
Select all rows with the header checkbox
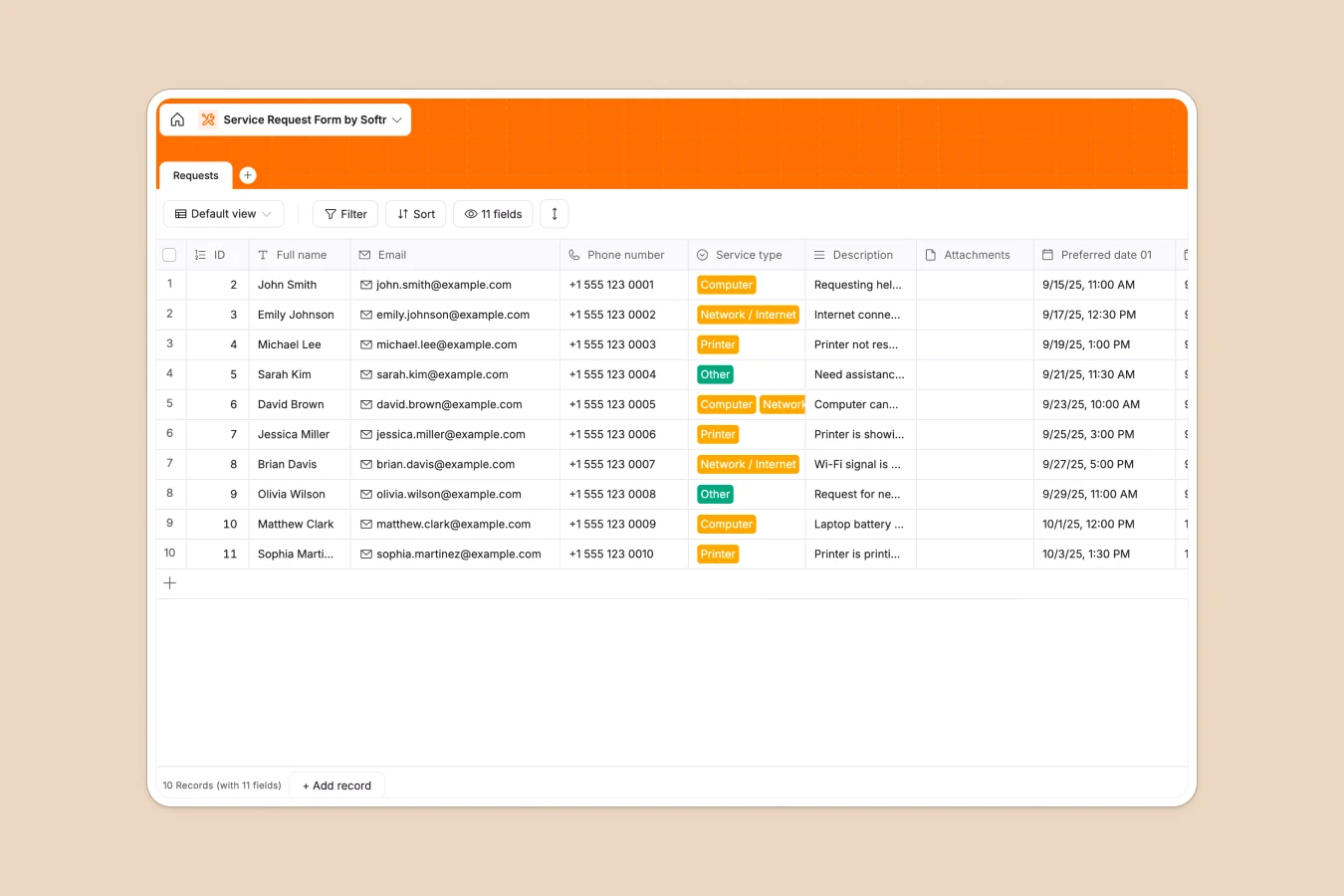pyautogui.click(x=169, y=255)
